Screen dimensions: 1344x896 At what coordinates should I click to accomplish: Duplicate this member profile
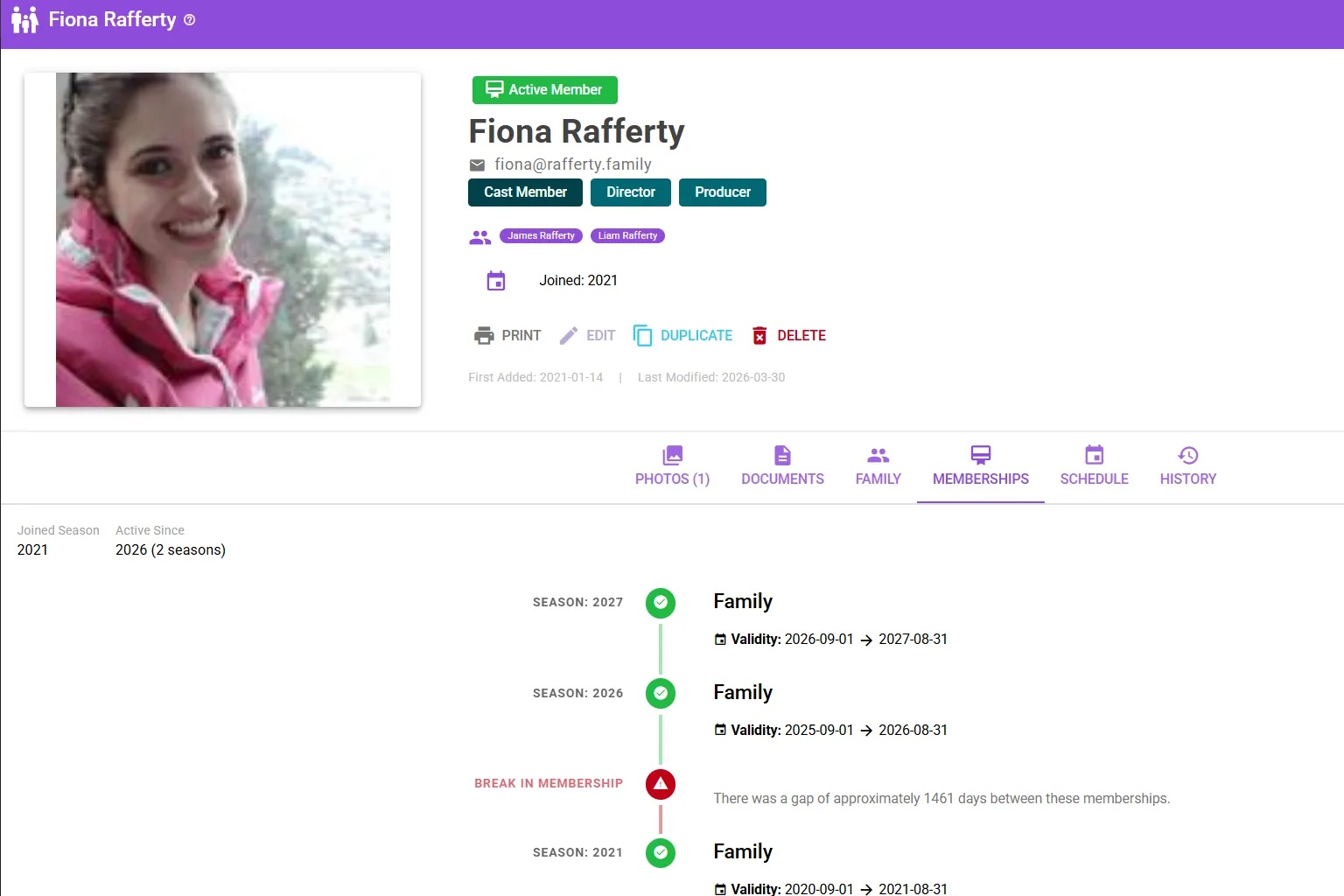[x=682, y=335]
